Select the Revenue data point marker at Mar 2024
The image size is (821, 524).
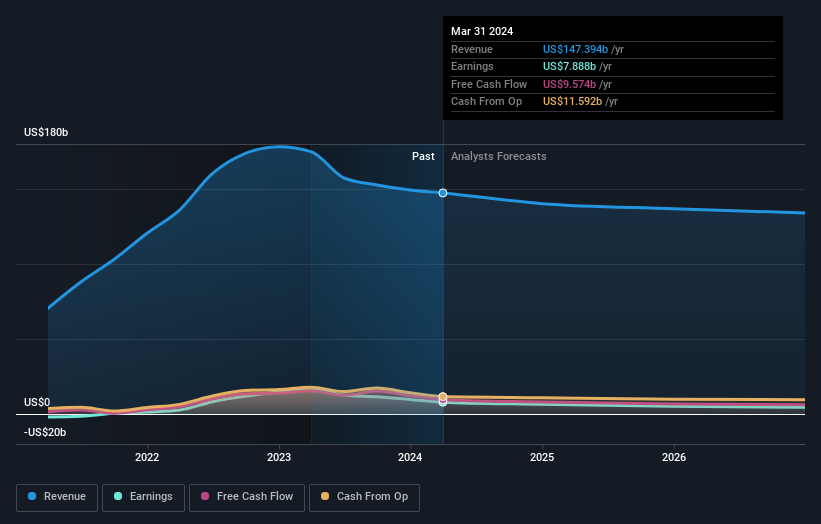pyautogui.click(x=443, y=193)
